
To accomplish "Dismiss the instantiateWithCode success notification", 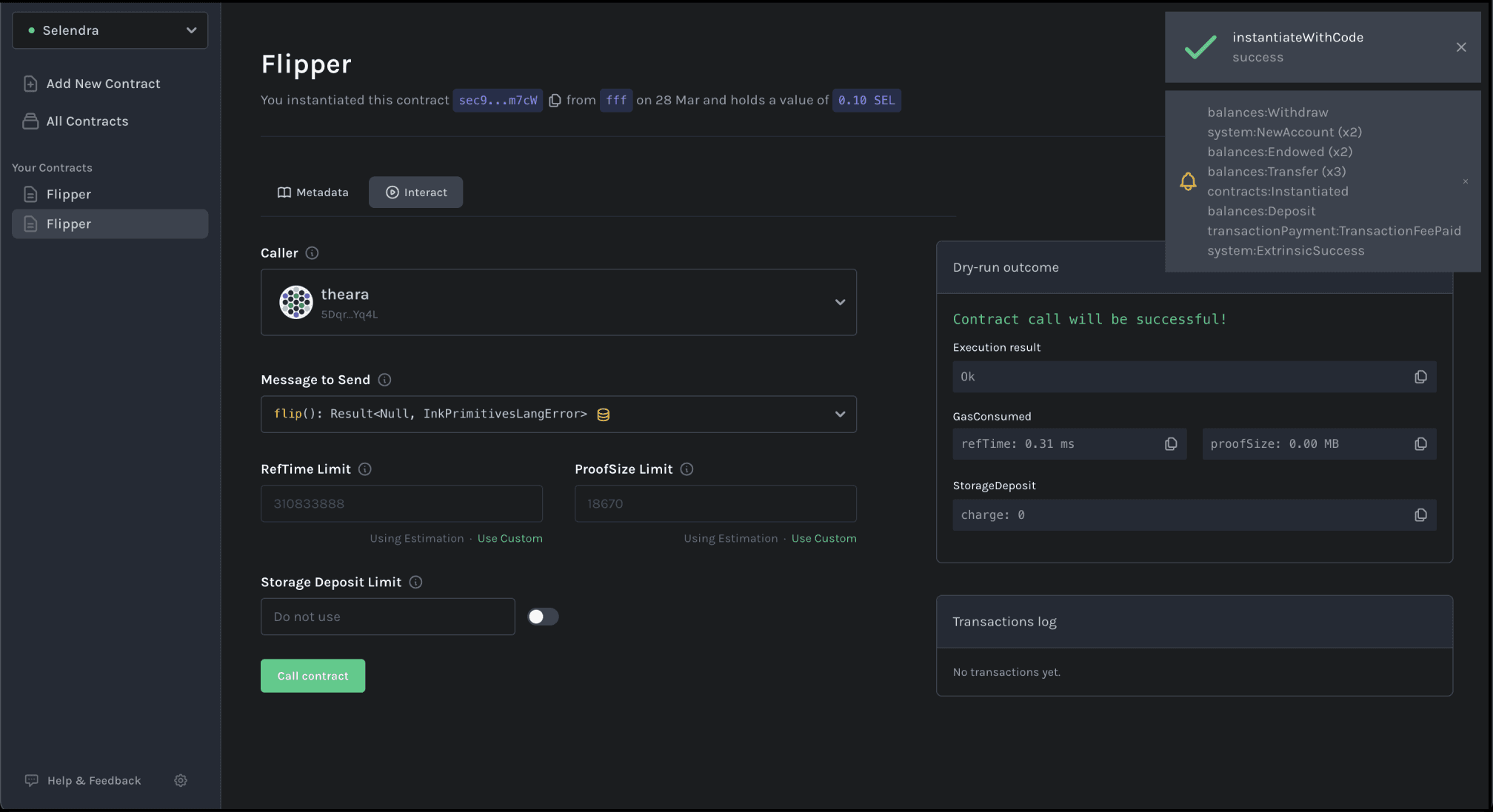I will 1460,47.
